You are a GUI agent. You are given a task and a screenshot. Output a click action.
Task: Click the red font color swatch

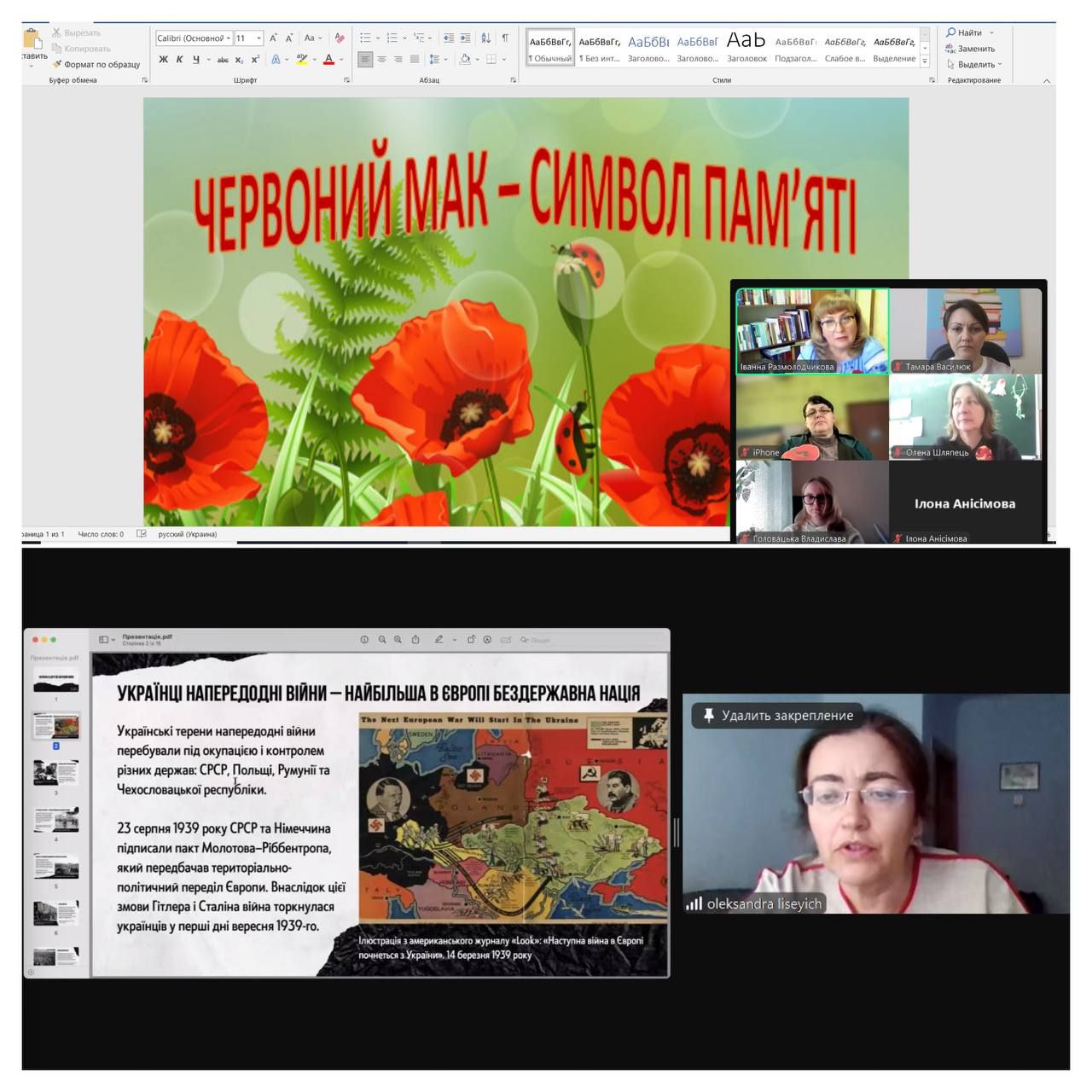(328, 60)
